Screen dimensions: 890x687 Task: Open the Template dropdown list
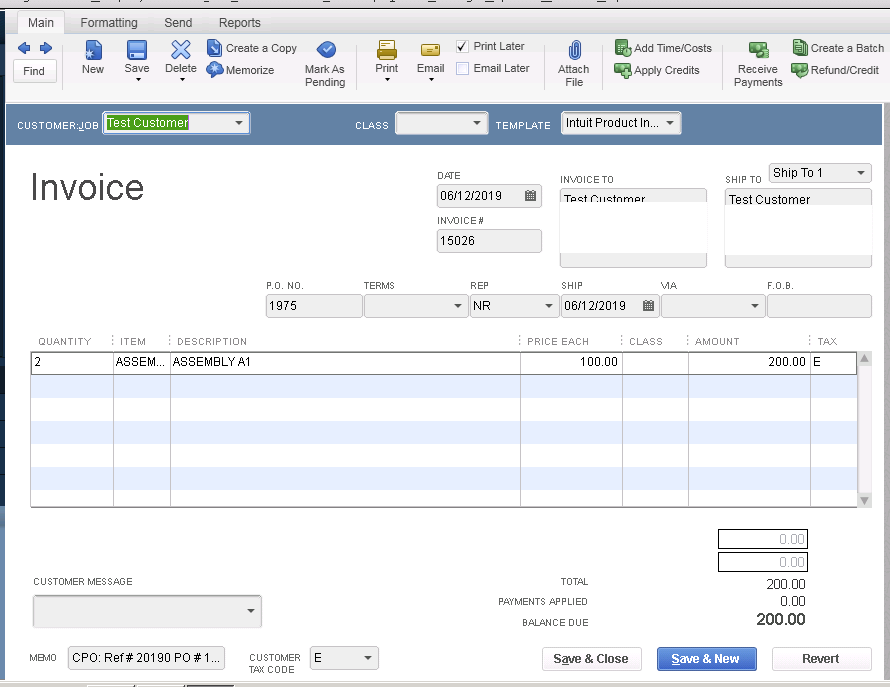(x=670, y=123)
